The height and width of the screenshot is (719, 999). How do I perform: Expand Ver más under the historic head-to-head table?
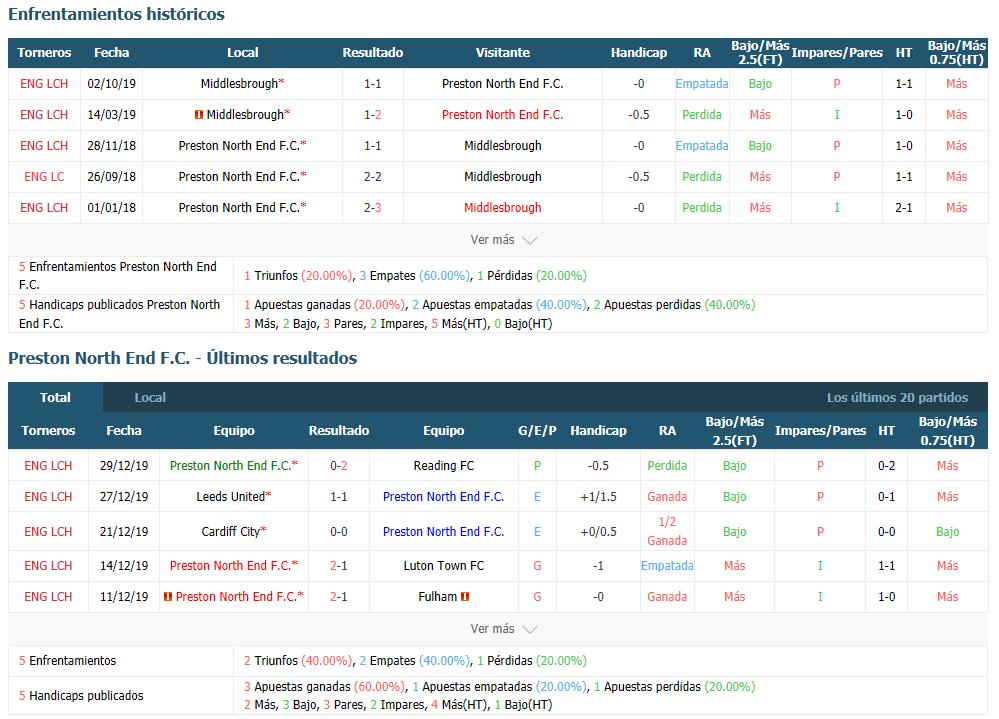[503, 240]
